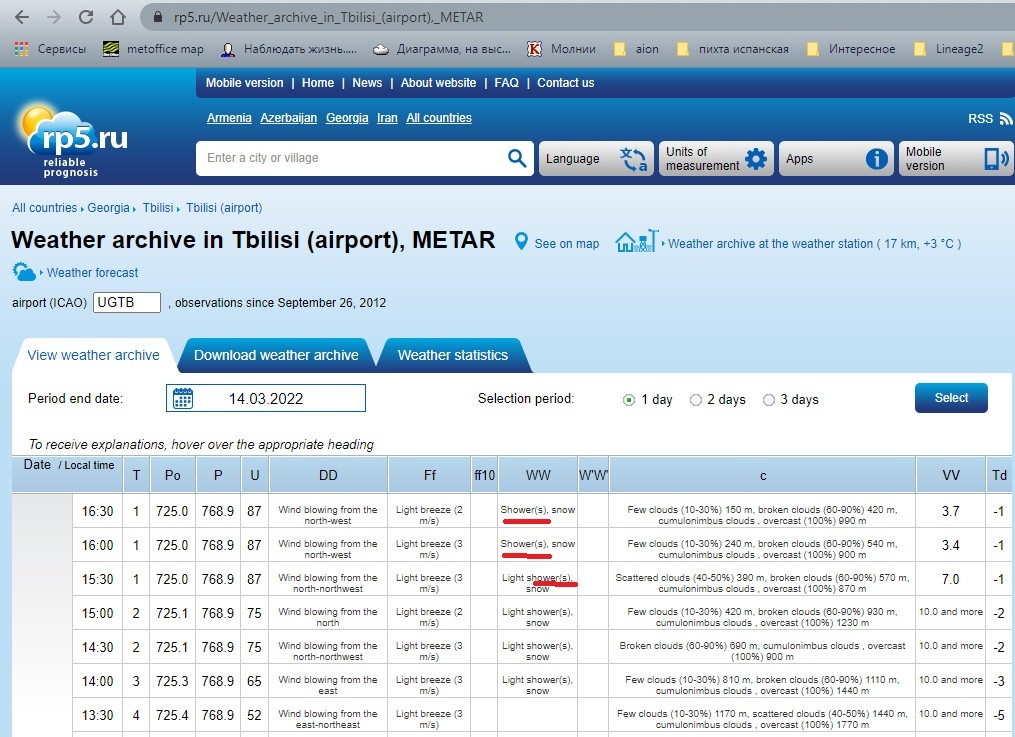Open News in the top menu

pos(367,83)
